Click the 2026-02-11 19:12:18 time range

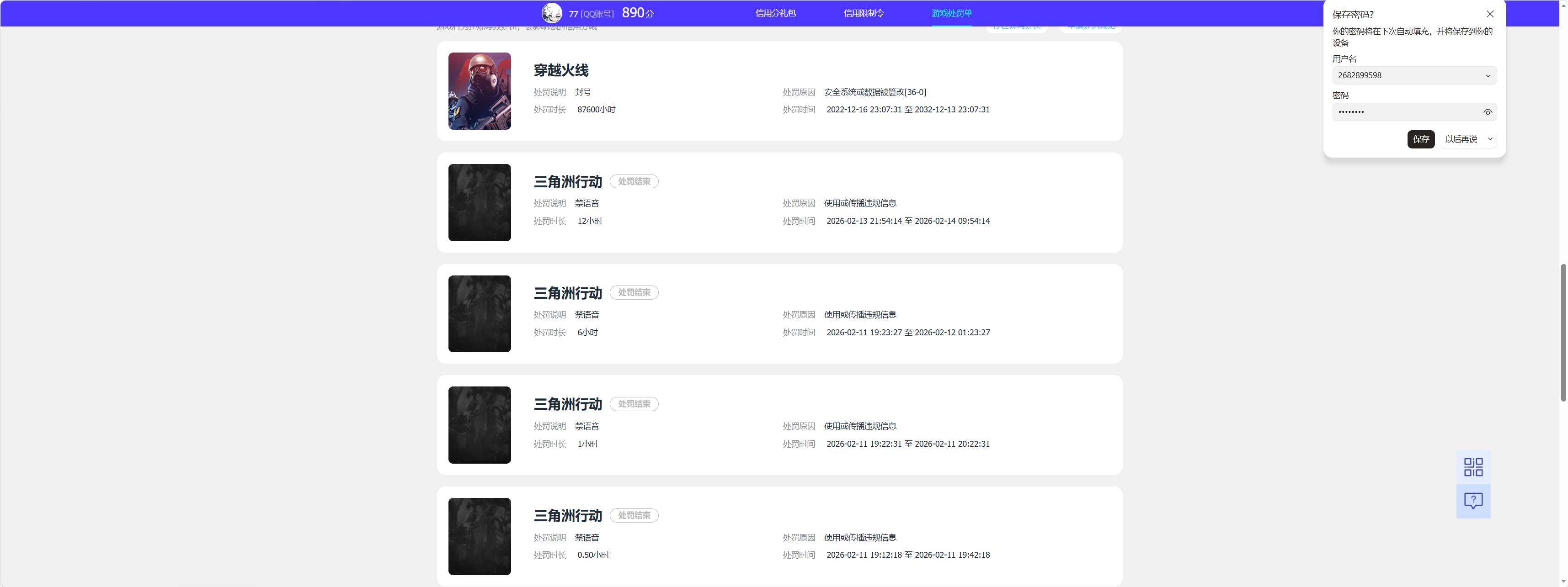(907, 555)
